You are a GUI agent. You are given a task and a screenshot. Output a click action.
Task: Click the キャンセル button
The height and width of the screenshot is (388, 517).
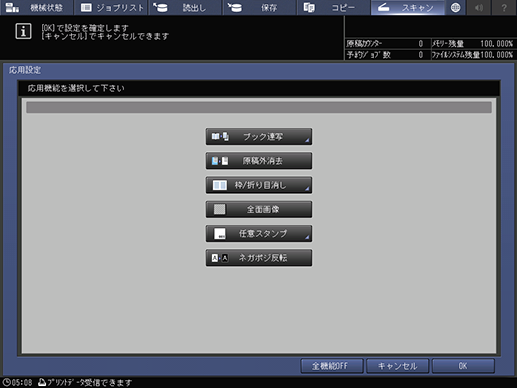click(x=397, y=366)
